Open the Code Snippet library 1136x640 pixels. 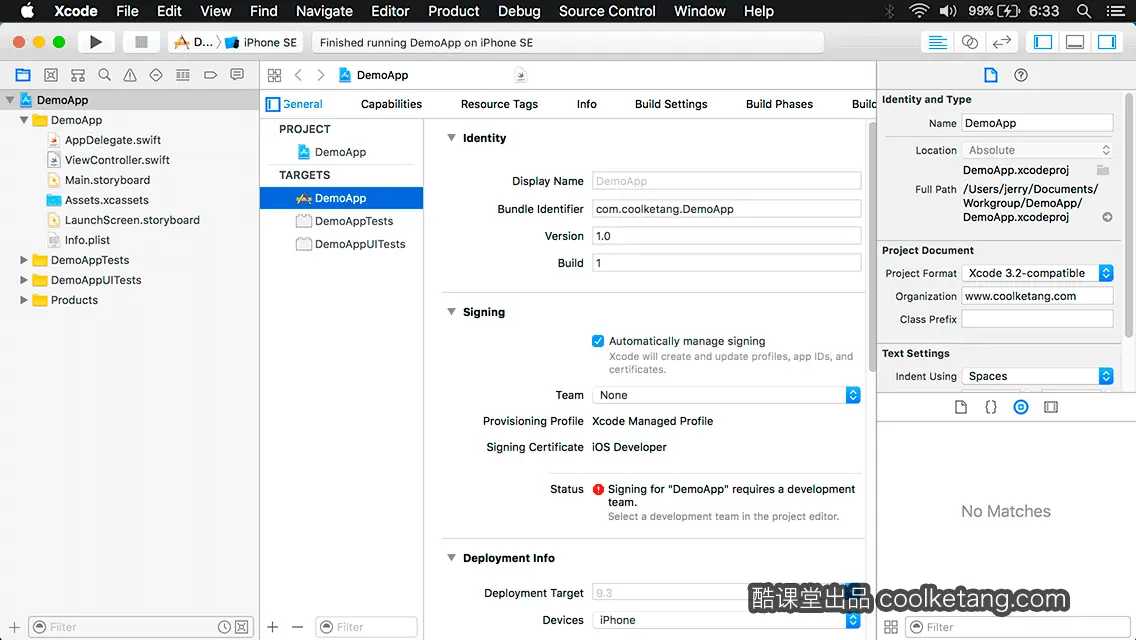990,407
